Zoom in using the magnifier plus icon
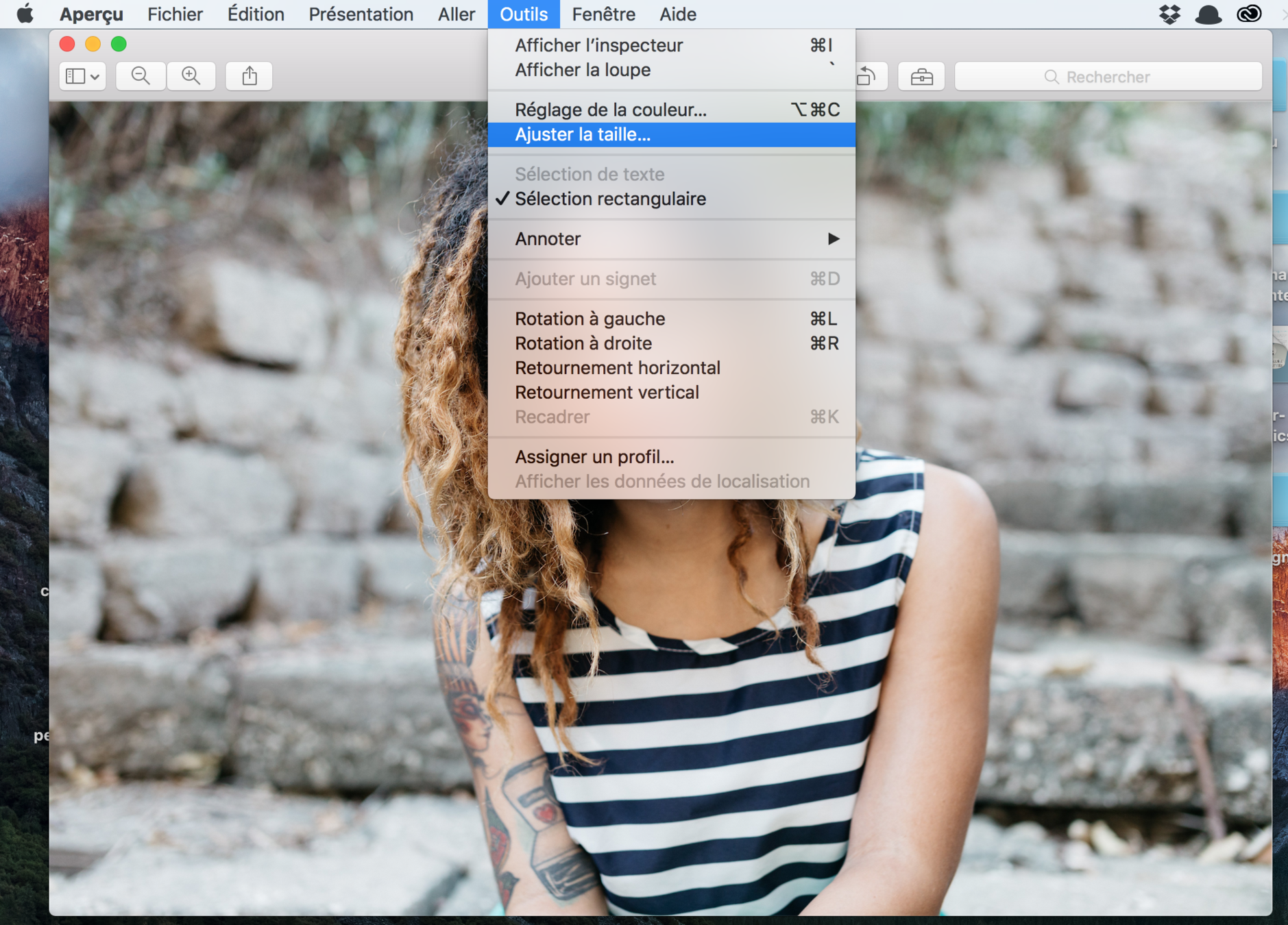1288x925 pixels. 191,76
